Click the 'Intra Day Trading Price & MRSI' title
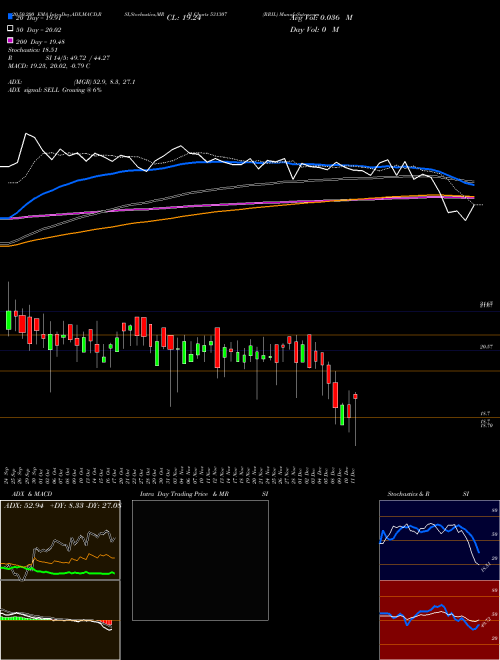Viewport: 500px width, 660px height. coord(204,494)
